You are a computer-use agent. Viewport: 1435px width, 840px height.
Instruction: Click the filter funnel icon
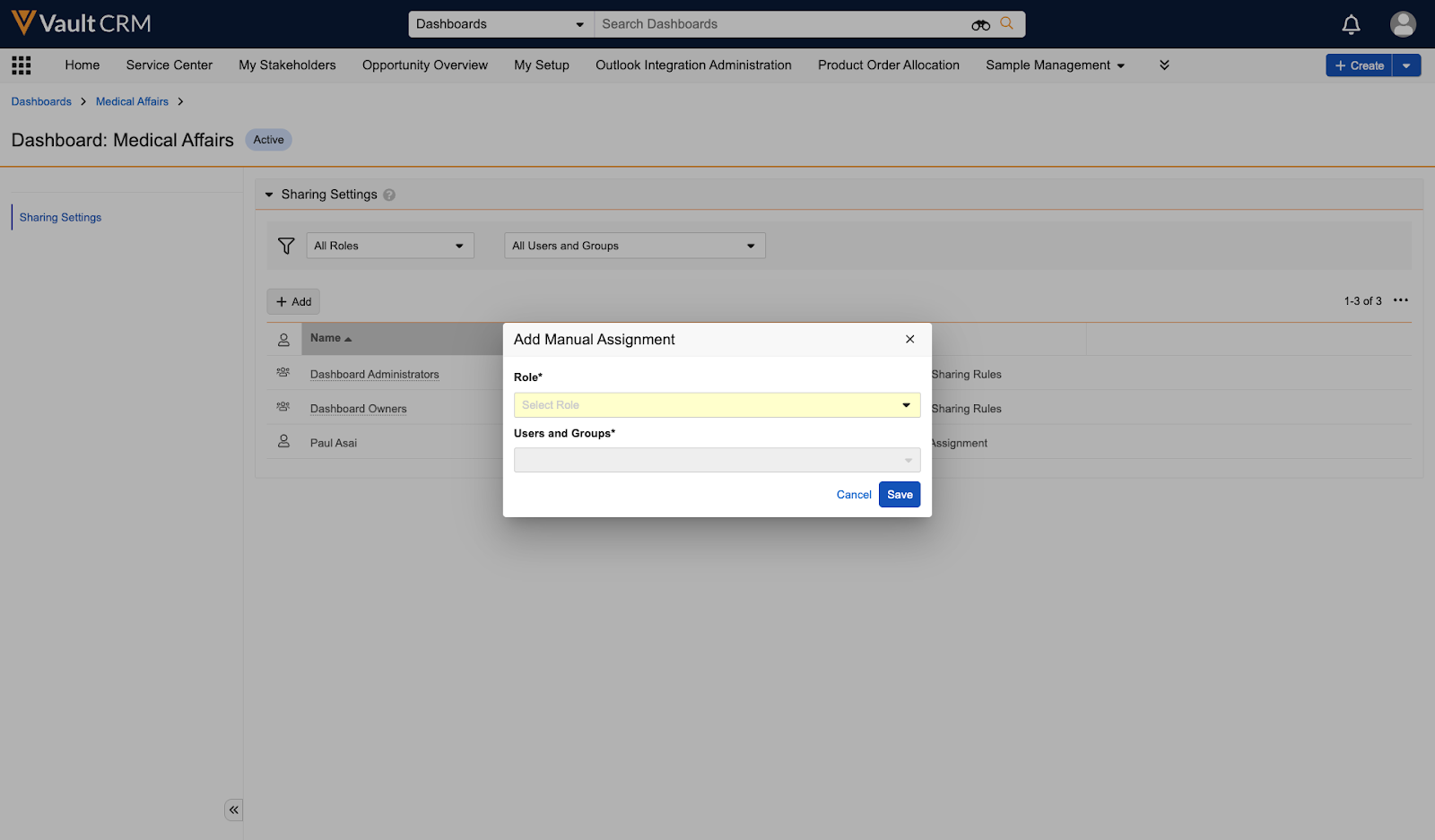(x=286, y=246)
